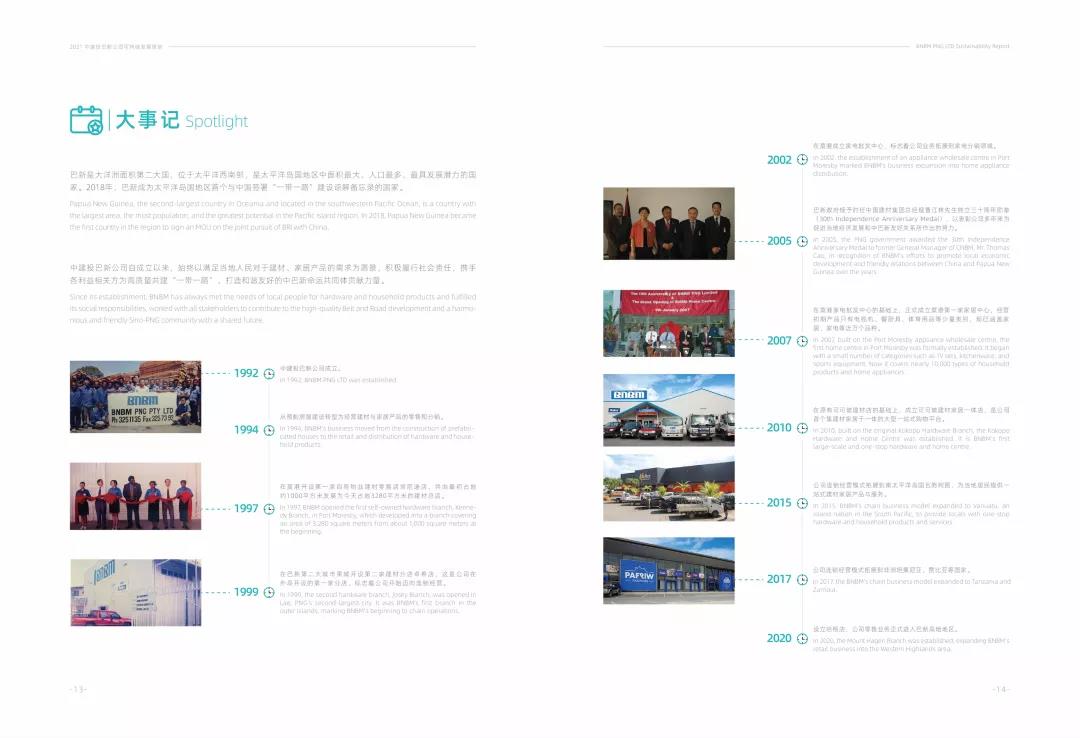1080x738 pixels.
Task: Click the circle marker next to 1992
Action: pos(269,374)
